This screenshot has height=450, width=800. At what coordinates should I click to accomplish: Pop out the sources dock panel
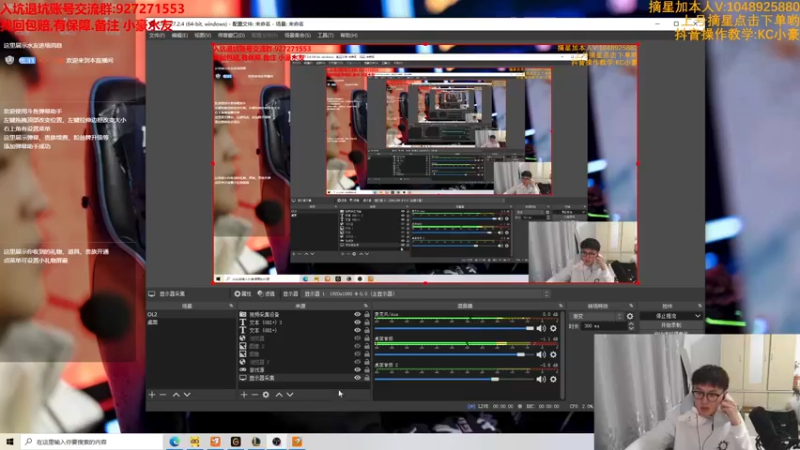tap(365, 306)
